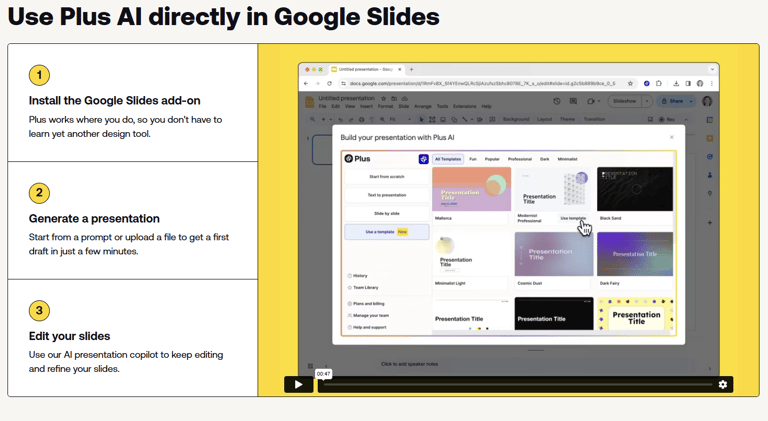Pick the Modernist Professional template thumbnail
Image resolution: width=768 pixels, height=421 pixels.
[553, 189]
